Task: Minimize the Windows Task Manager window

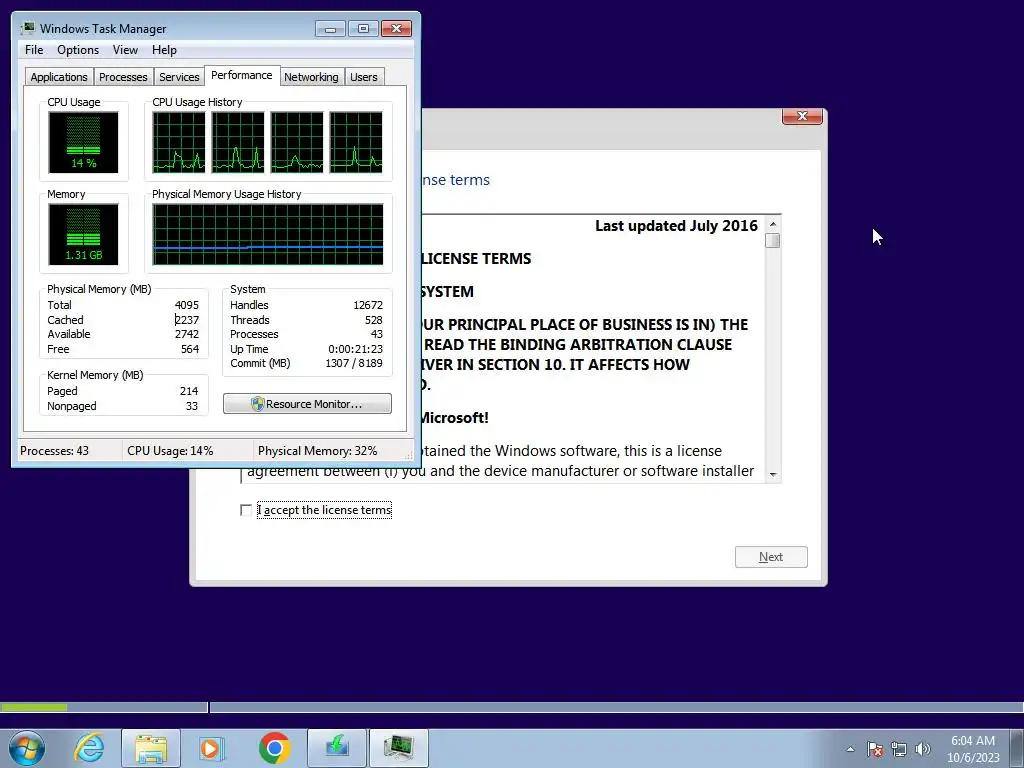Action: click(330, 29)
